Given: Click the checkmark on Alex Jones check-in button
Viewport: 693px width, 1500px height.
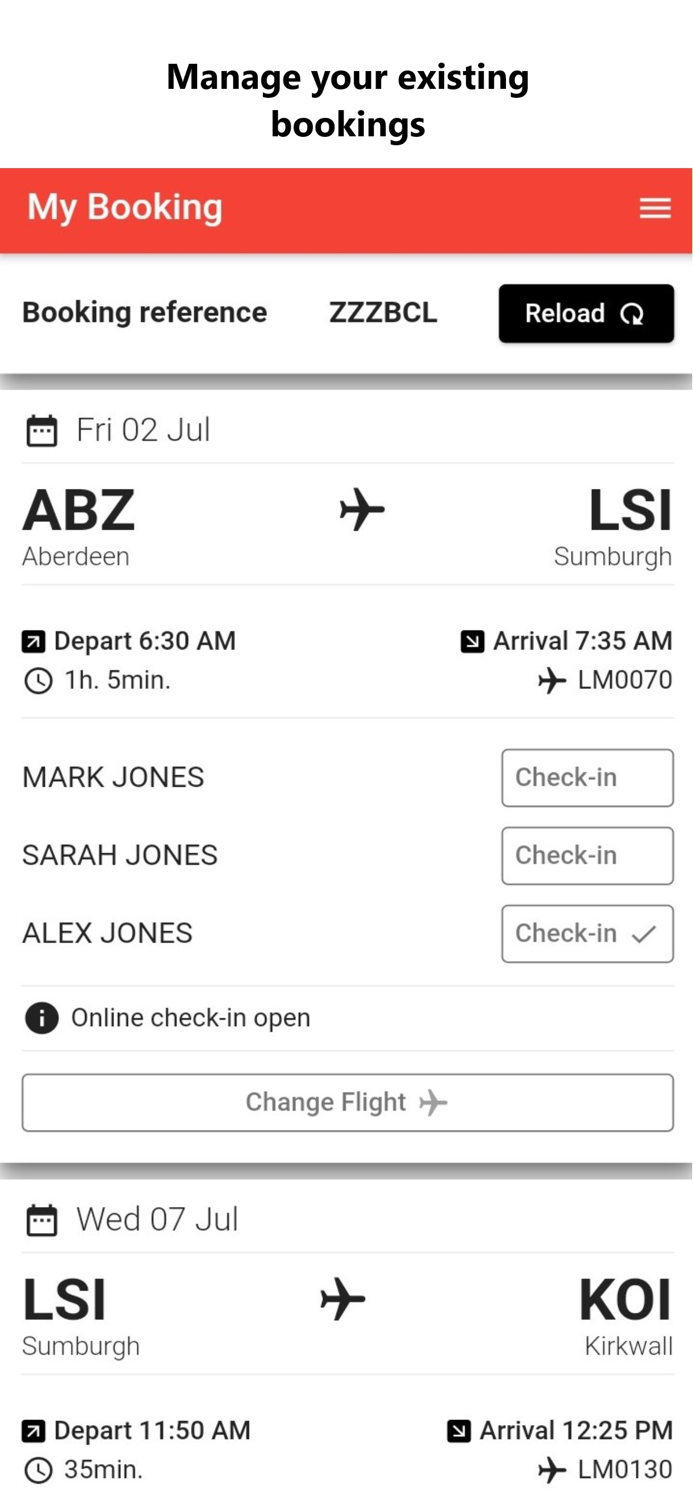Looking at the screenshot, I should [x=644, y=932].
